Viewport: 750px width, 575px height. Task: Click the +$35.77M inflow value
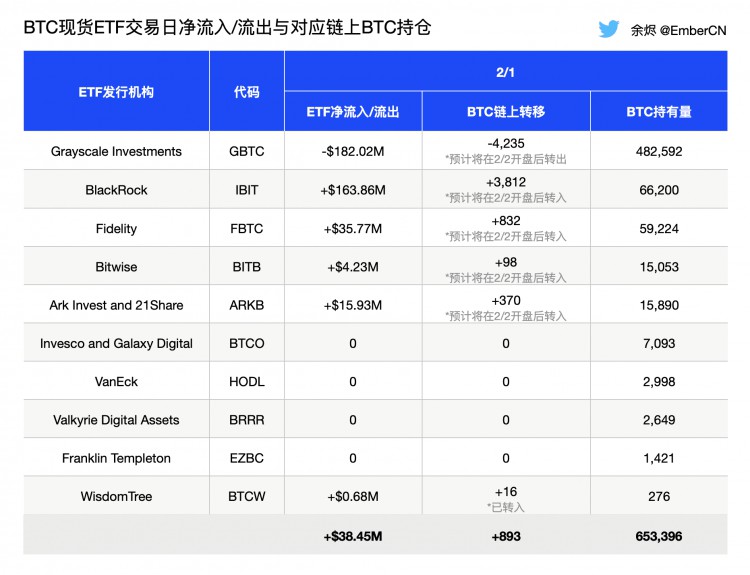pyautogui.click(x=353, y=229)
